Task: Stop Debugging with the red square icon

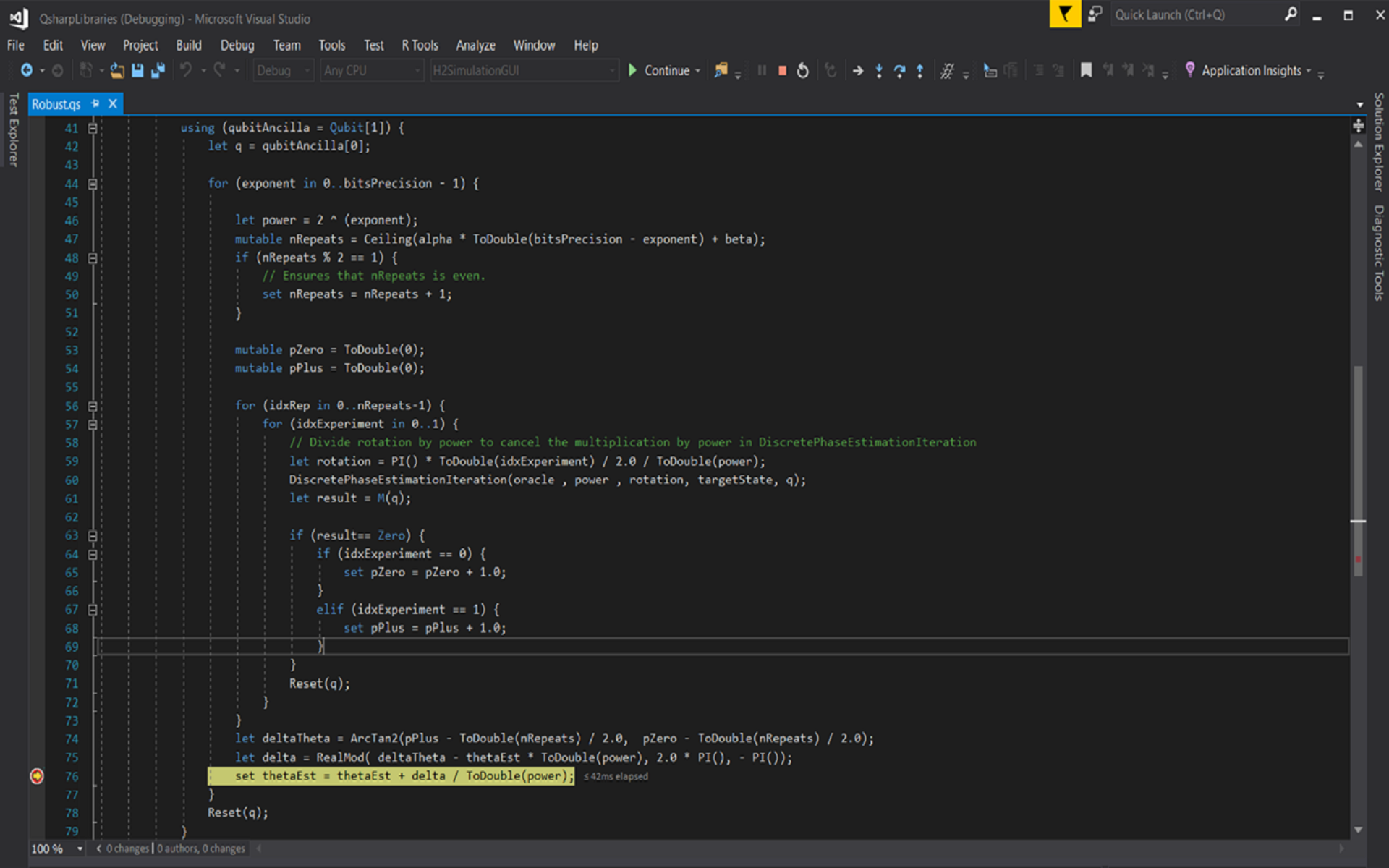Action: 782,70
